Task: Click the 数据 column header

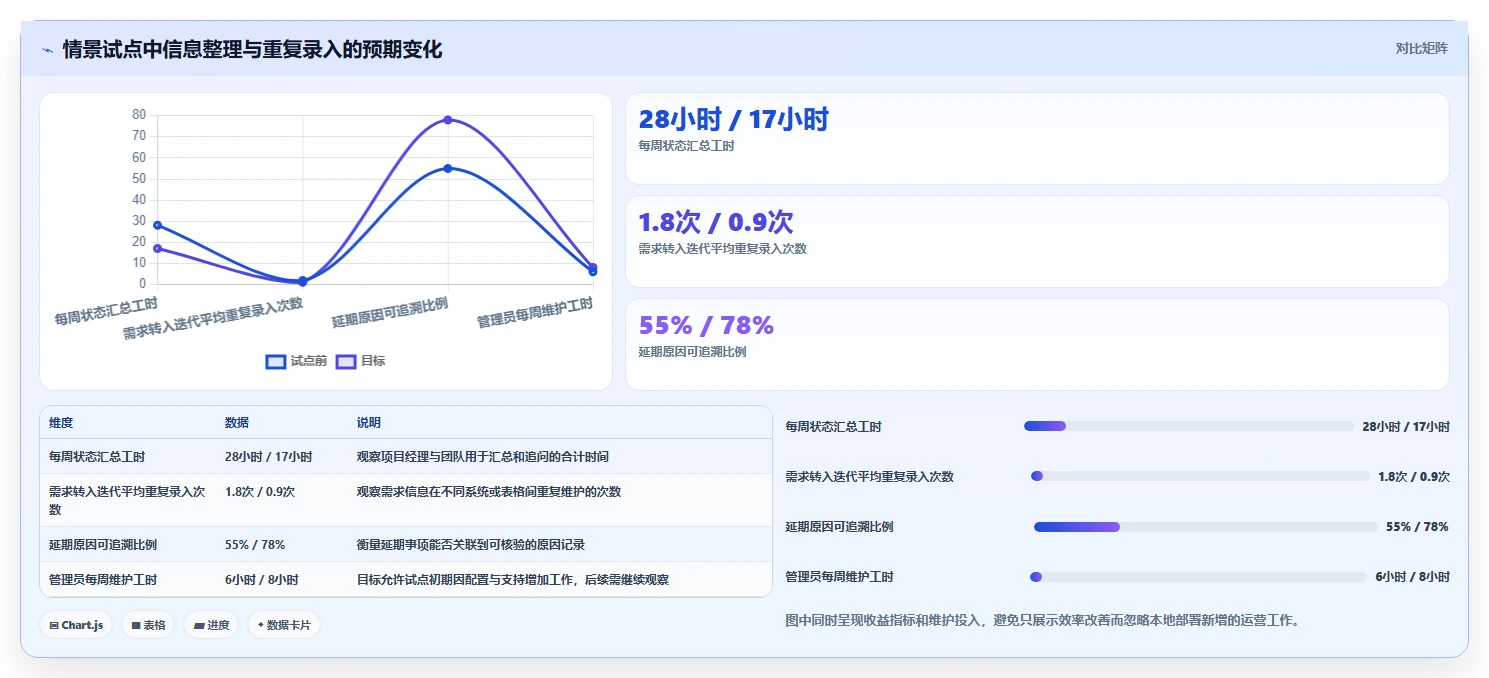Action: click(237, 423)
